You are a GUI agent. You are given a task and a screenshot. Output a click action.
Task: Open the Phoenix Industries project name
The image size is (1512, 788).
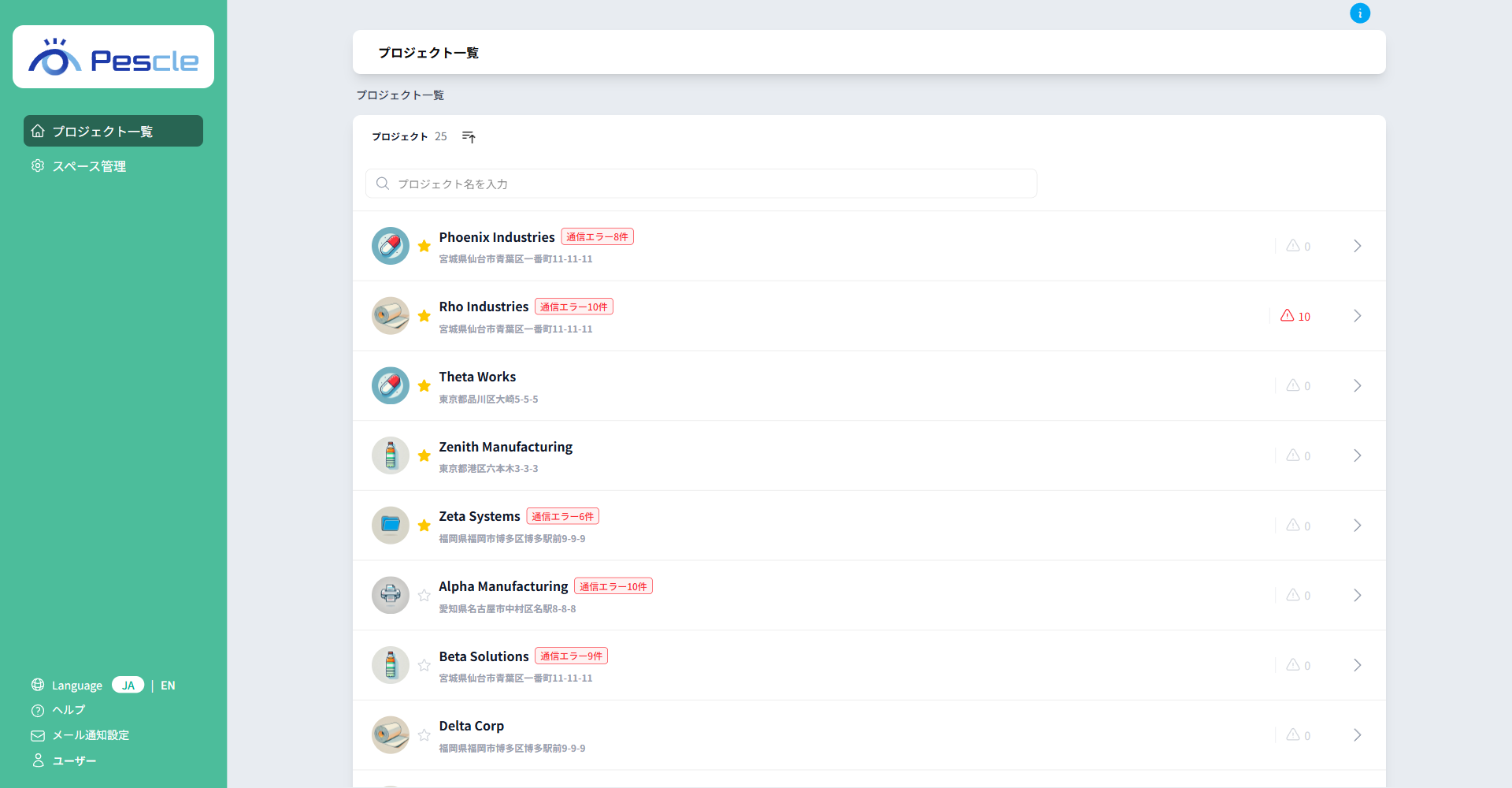pos(497,237)
